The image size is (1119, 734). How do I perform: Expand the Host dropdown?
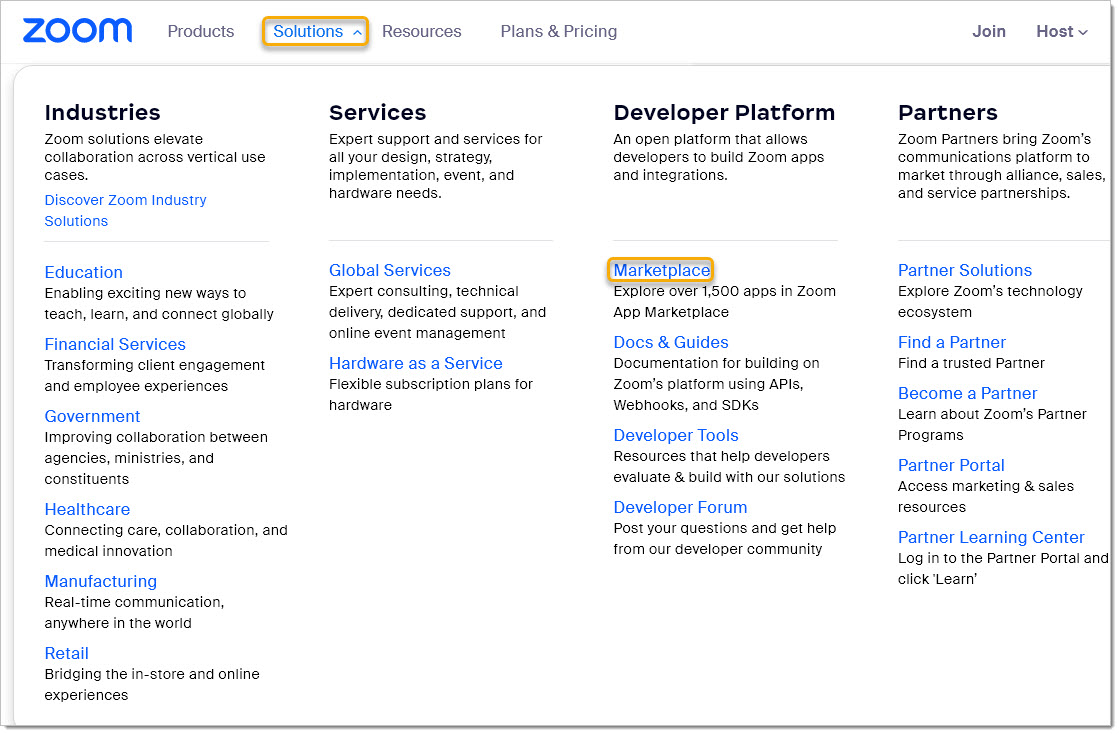[x=1061, y=32]
